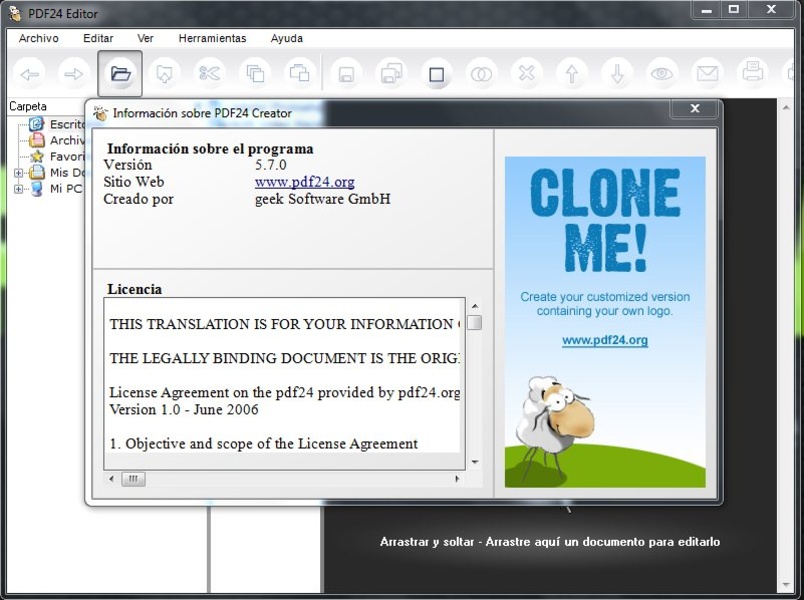Click main window scroll down arrow
This screenshot has height=600, width=804.
pos(786,585)
